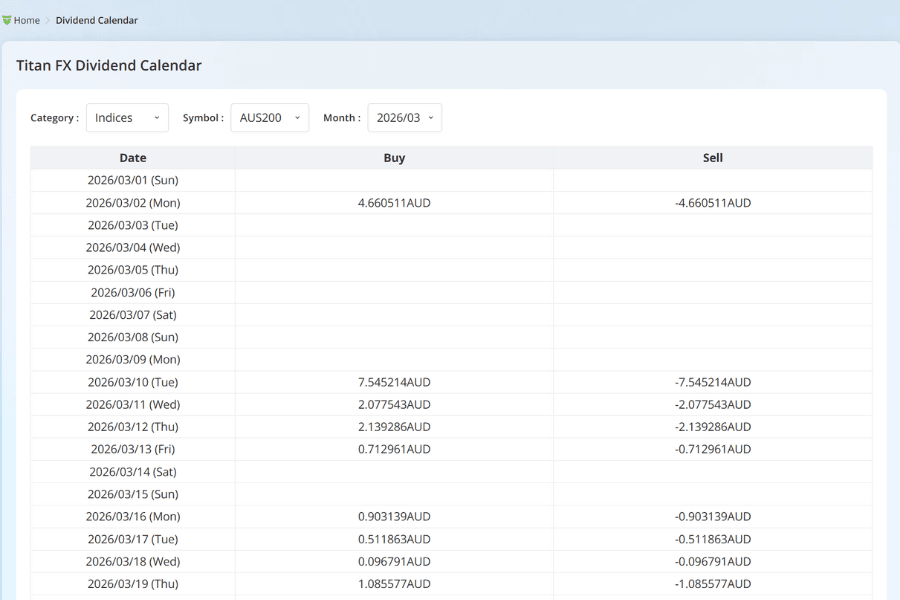Click the Sell value -7.545214AUD
Image resolution: width=900 pixels, height=600 pixels.
coord(713,382)
